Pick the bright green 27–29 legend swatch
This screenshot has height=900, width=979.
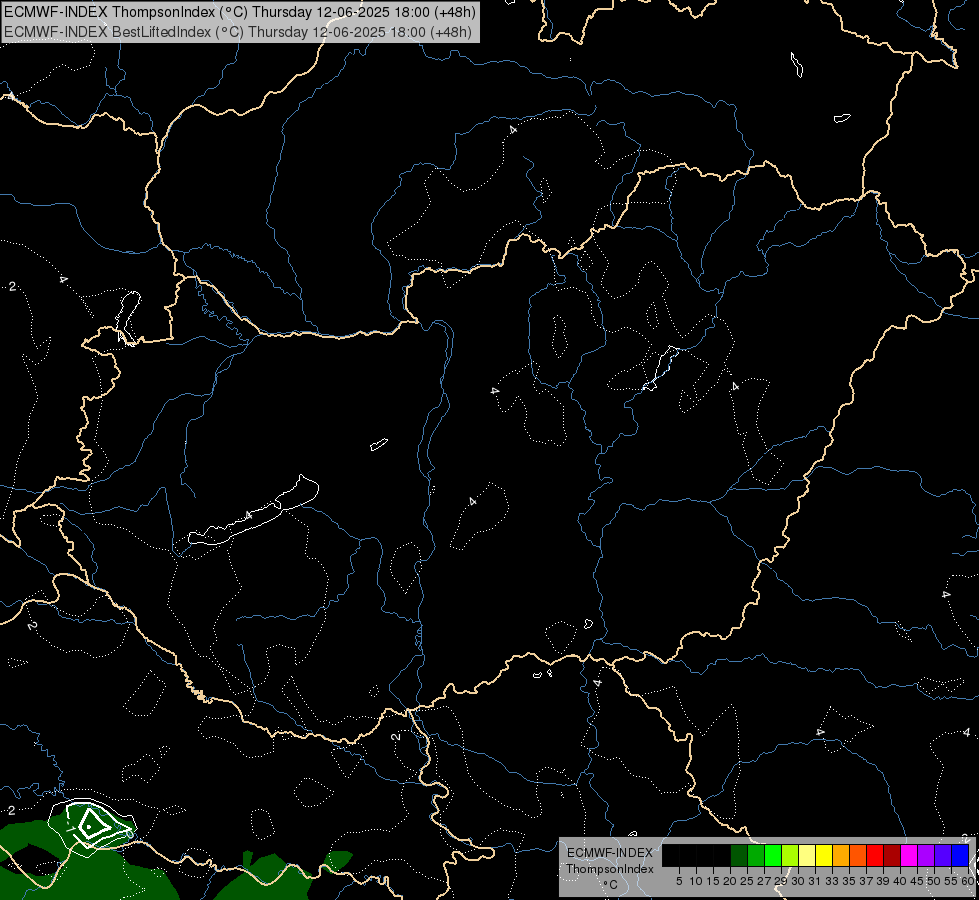pos(773,855)
